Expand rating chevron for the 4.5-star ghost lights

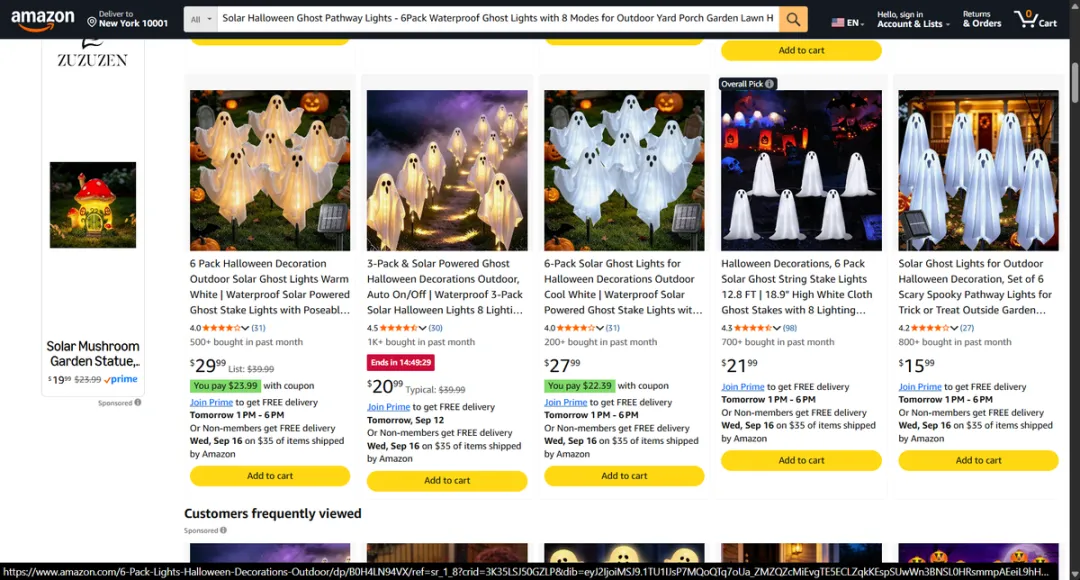point(422,328)
